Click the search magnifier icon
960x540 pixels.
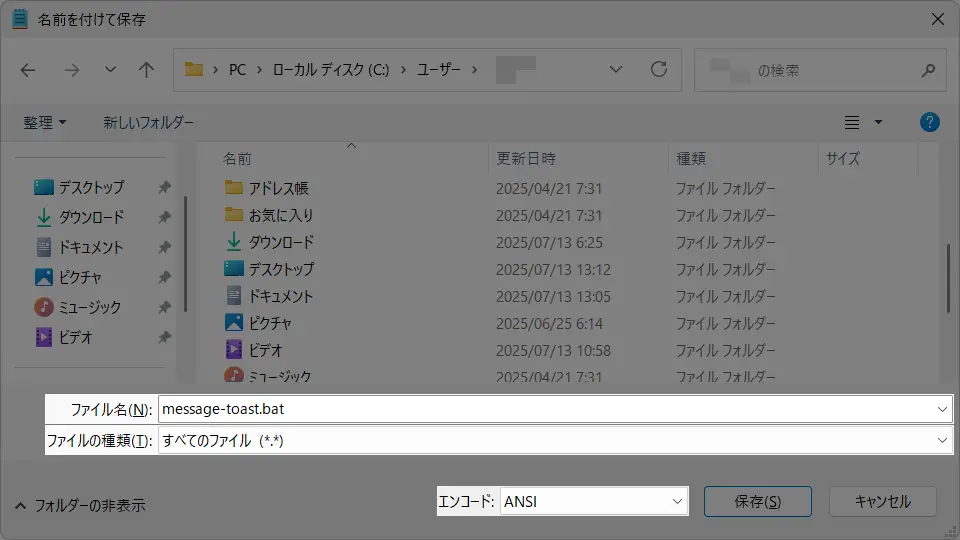click(929, 70)
